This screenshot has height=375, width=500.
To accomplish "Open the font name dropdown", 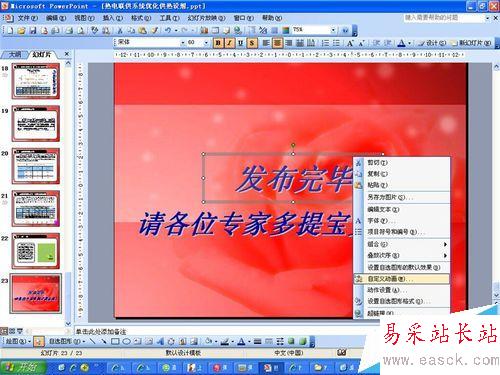I will [182, 43].
